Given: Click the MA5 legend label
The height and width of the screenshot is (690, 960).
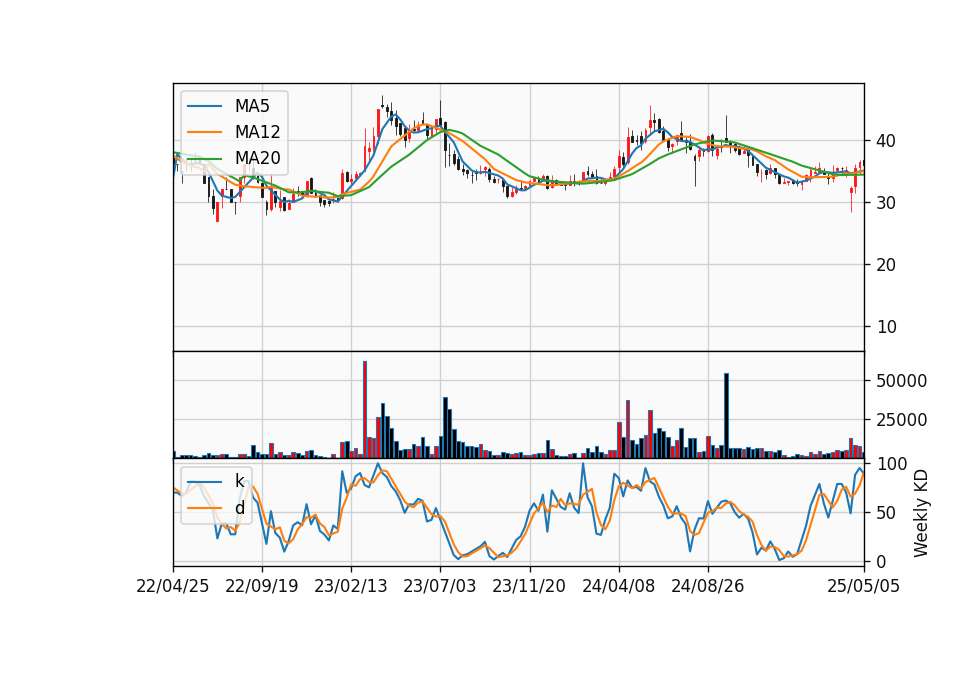Looking at the screenshot, I should 252,106.
